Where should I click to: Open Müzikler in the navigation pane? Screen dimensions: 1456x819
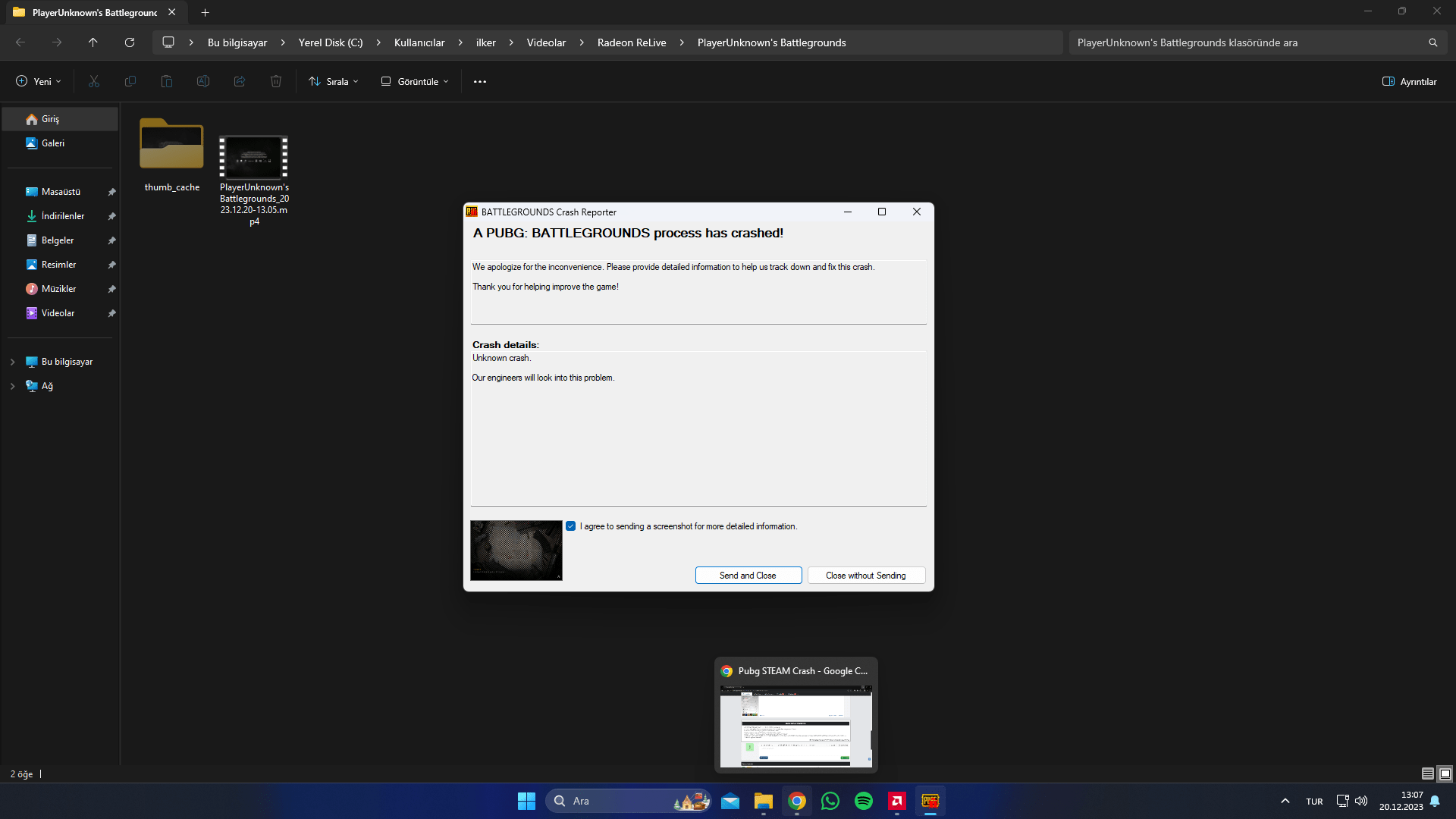(61, 289)
